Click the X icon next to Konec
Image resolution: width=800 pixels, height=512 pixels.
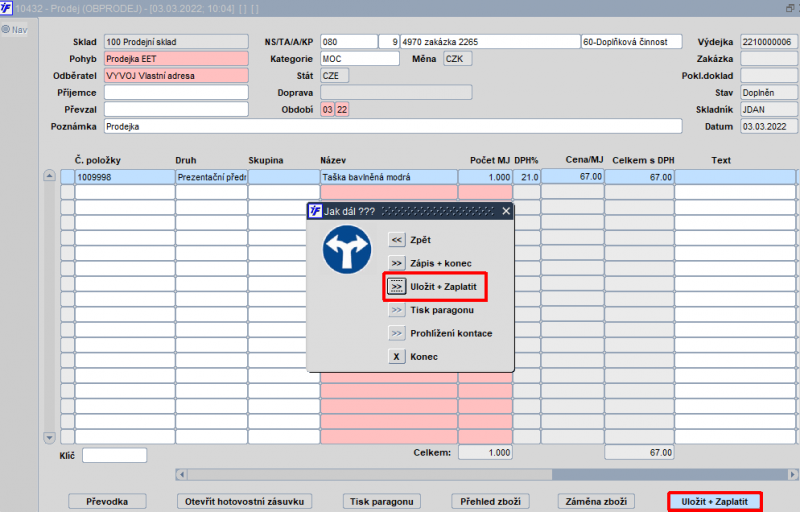[x=397, y=356]
